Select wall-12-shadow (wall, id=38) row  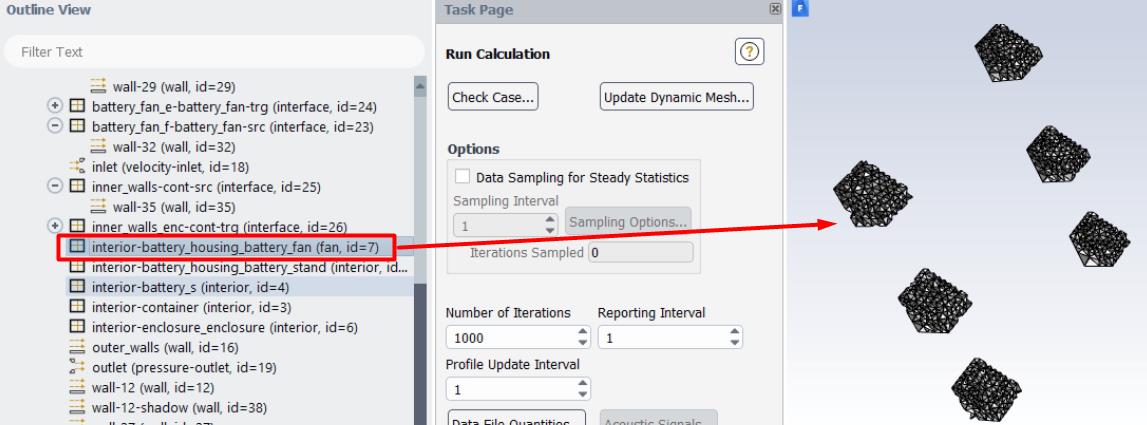coord(179,407)
